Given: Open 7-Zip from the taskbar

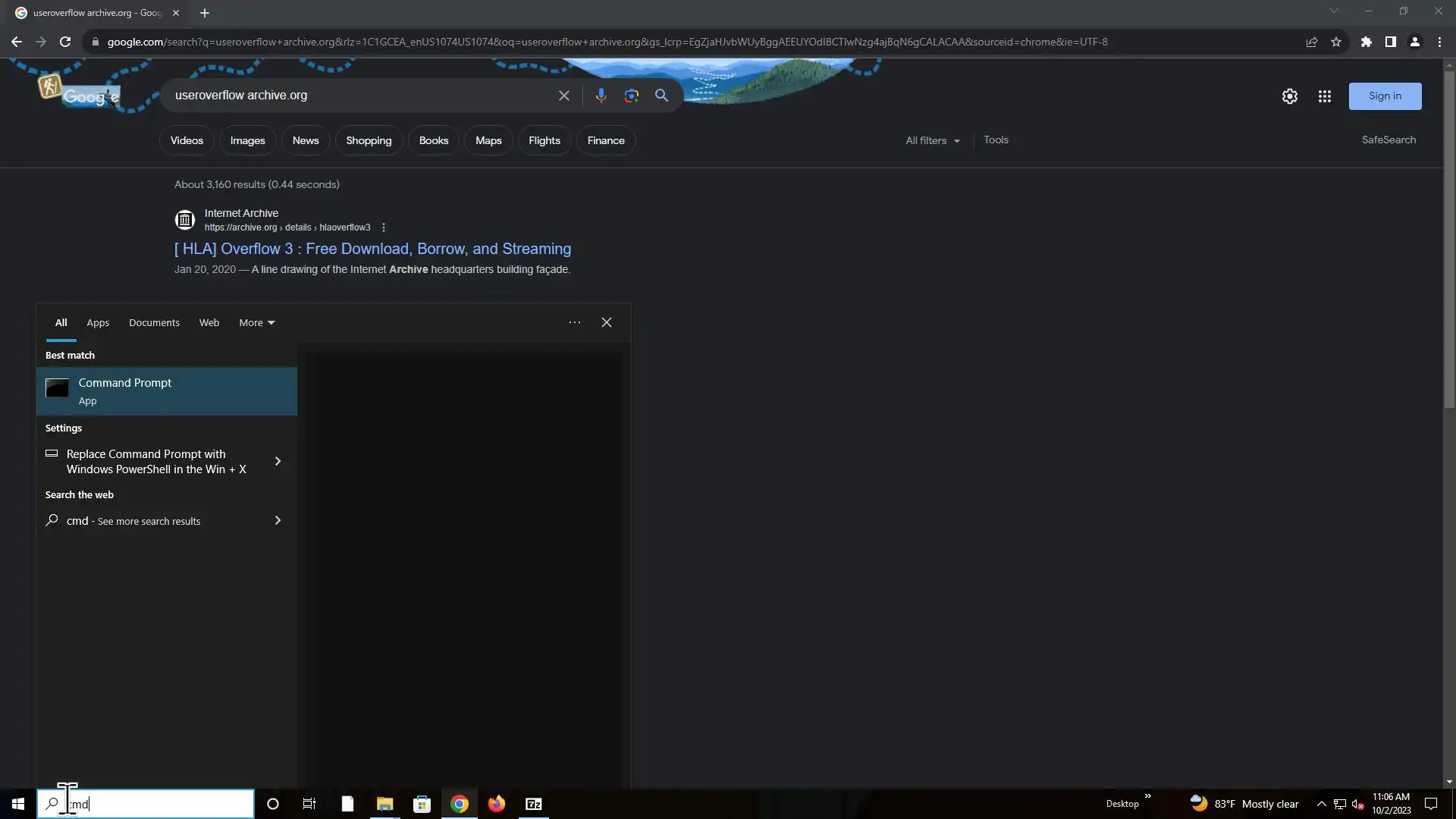Looking at the screenshot, I should [533, 804].
